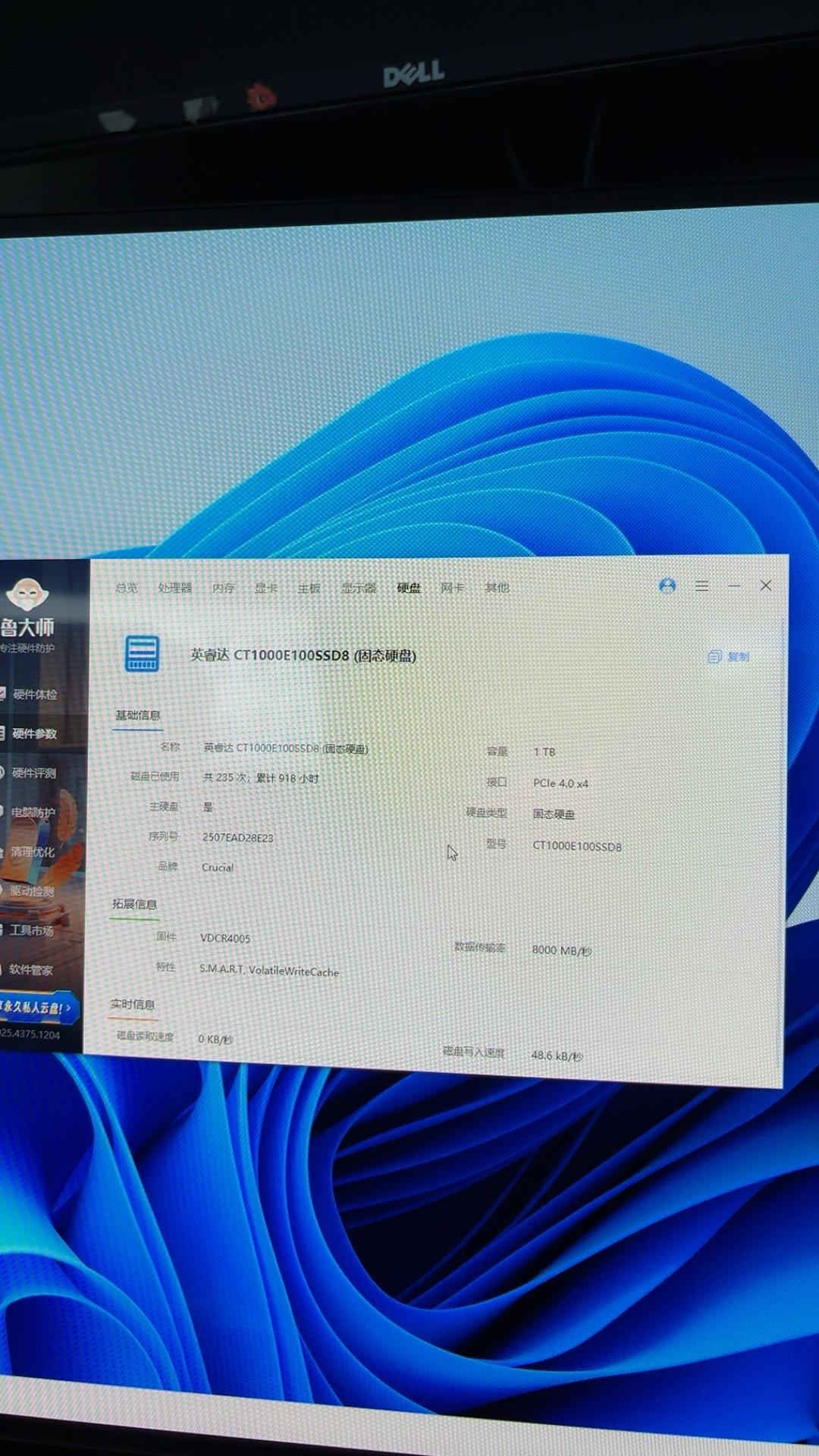Select 硬件参数 in the sidebar
Viewport: 819px width, 1456px height.
(29, 733)
